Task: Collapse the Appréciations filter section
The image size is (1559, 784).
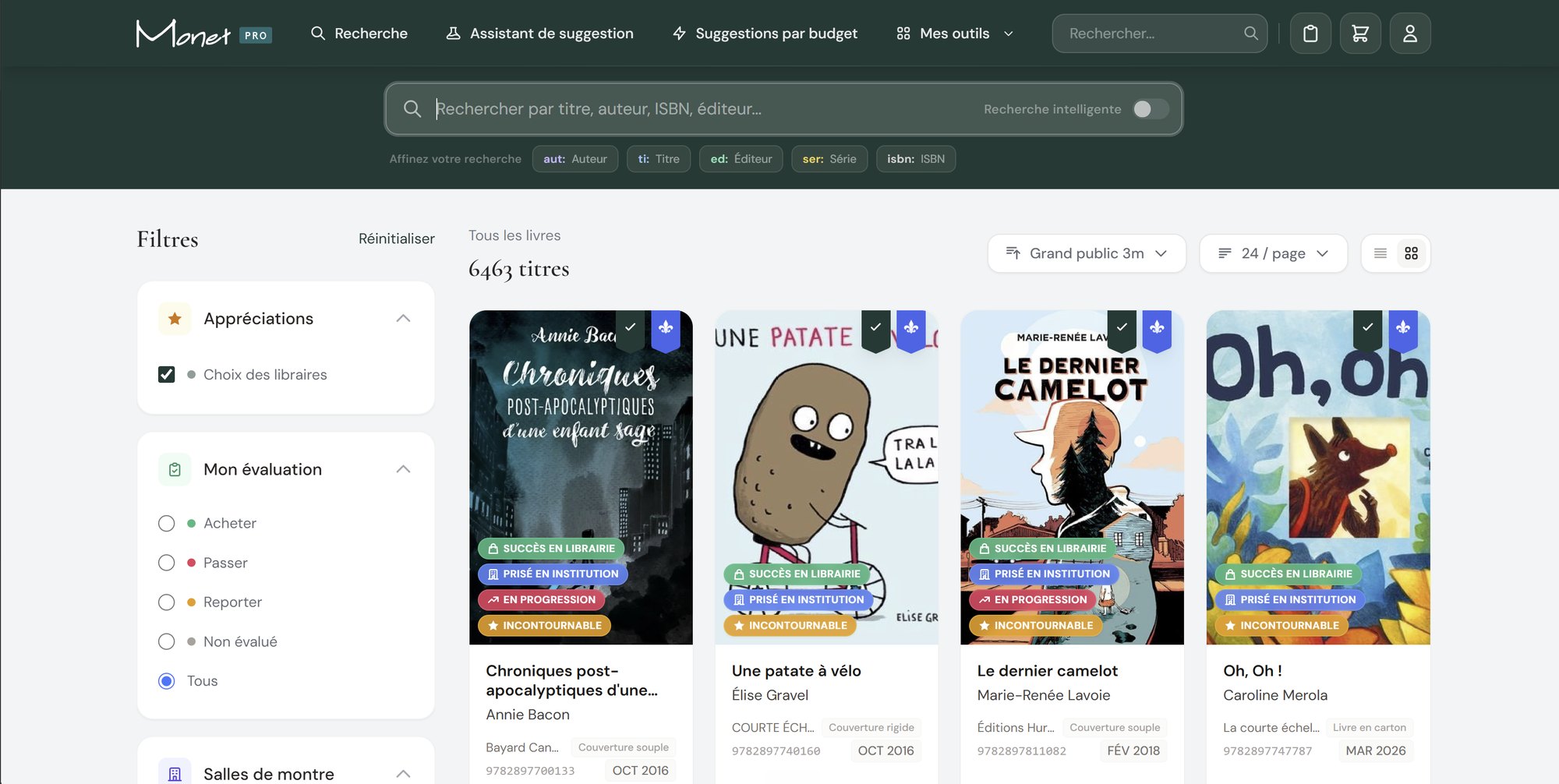Action: 403,319
